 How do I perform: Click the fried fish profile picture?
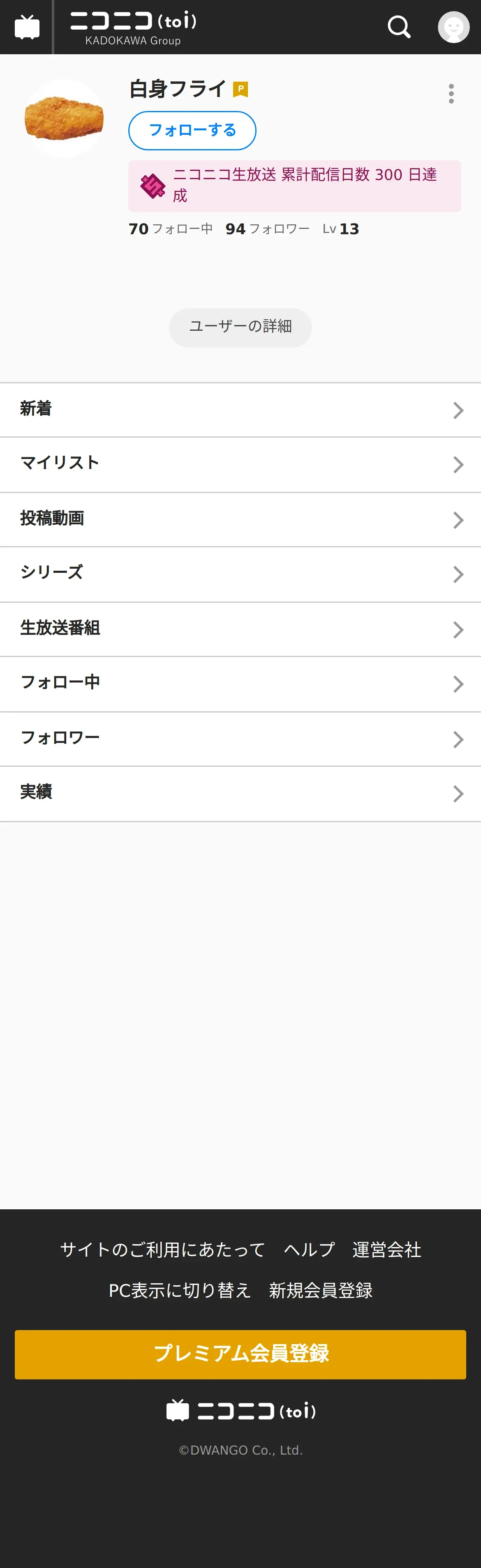(64, 119)
